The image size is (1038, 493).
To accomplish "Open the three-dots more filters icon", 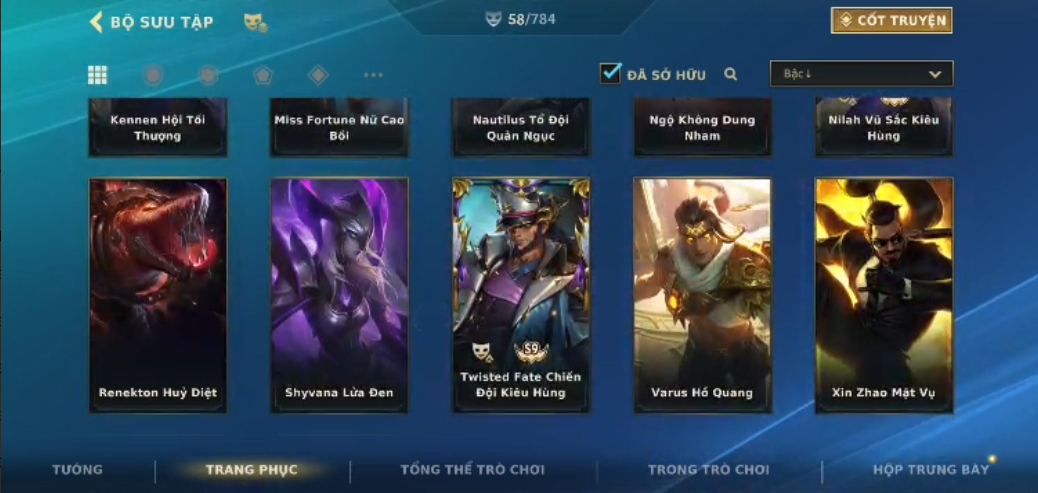I will pos(373,75).
